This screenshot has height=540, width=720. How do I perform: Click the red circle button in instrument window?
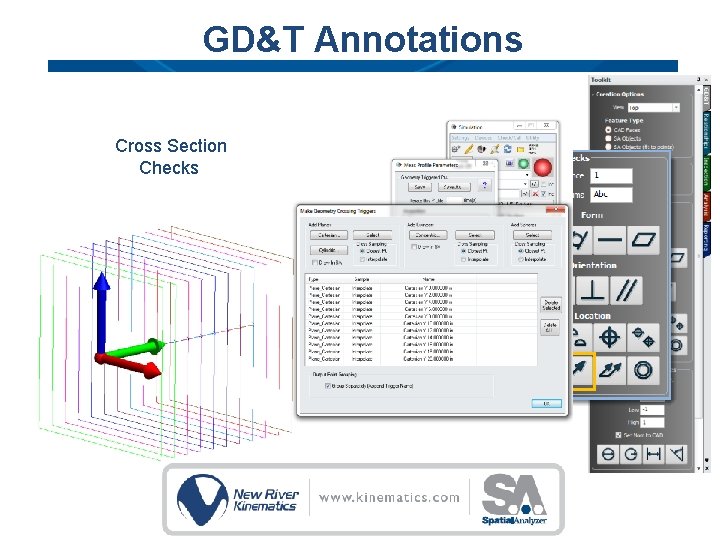(542, 167)
